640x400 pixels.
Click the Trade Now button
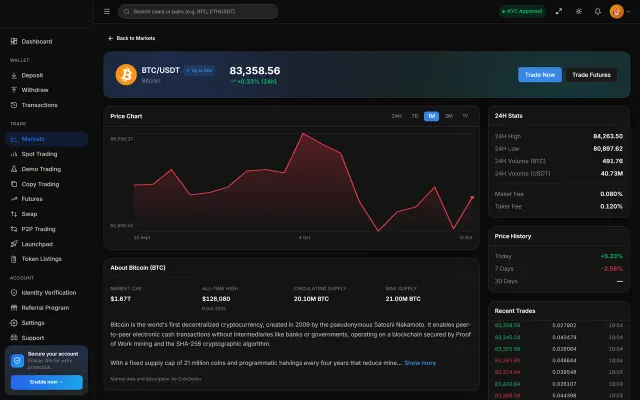pyautogui.click(x=540, y=75)
